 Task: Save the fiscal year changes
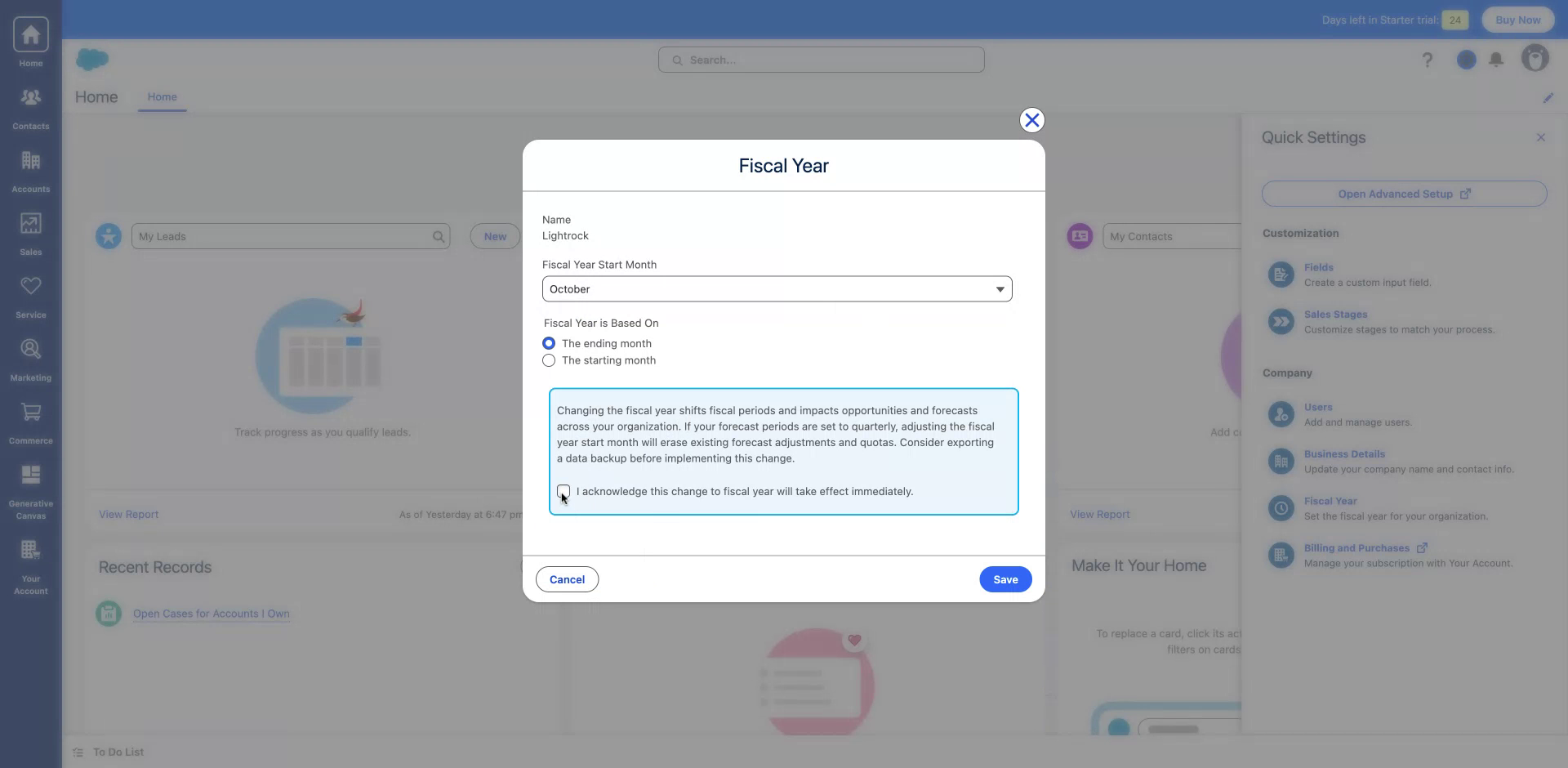pyautogui.click(x=1004, y=578)
